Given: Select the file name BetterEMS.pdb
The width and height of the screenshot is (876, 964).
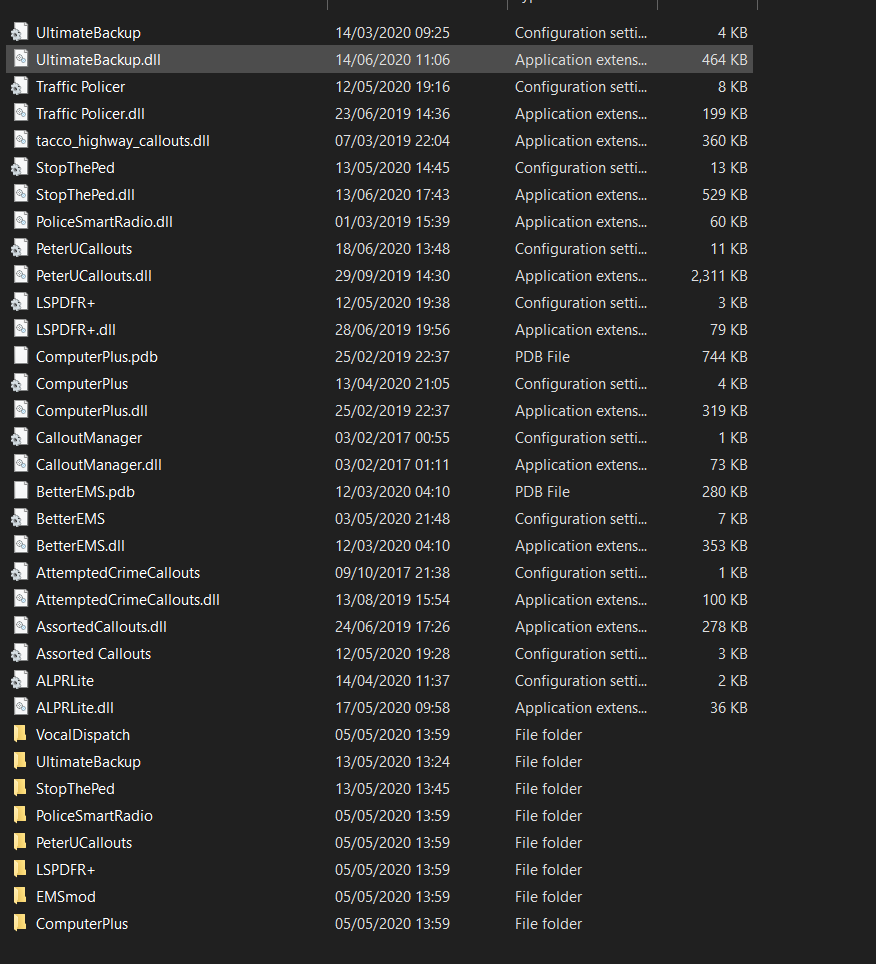Looking at the screenshot, I should (x=85, y=492).
